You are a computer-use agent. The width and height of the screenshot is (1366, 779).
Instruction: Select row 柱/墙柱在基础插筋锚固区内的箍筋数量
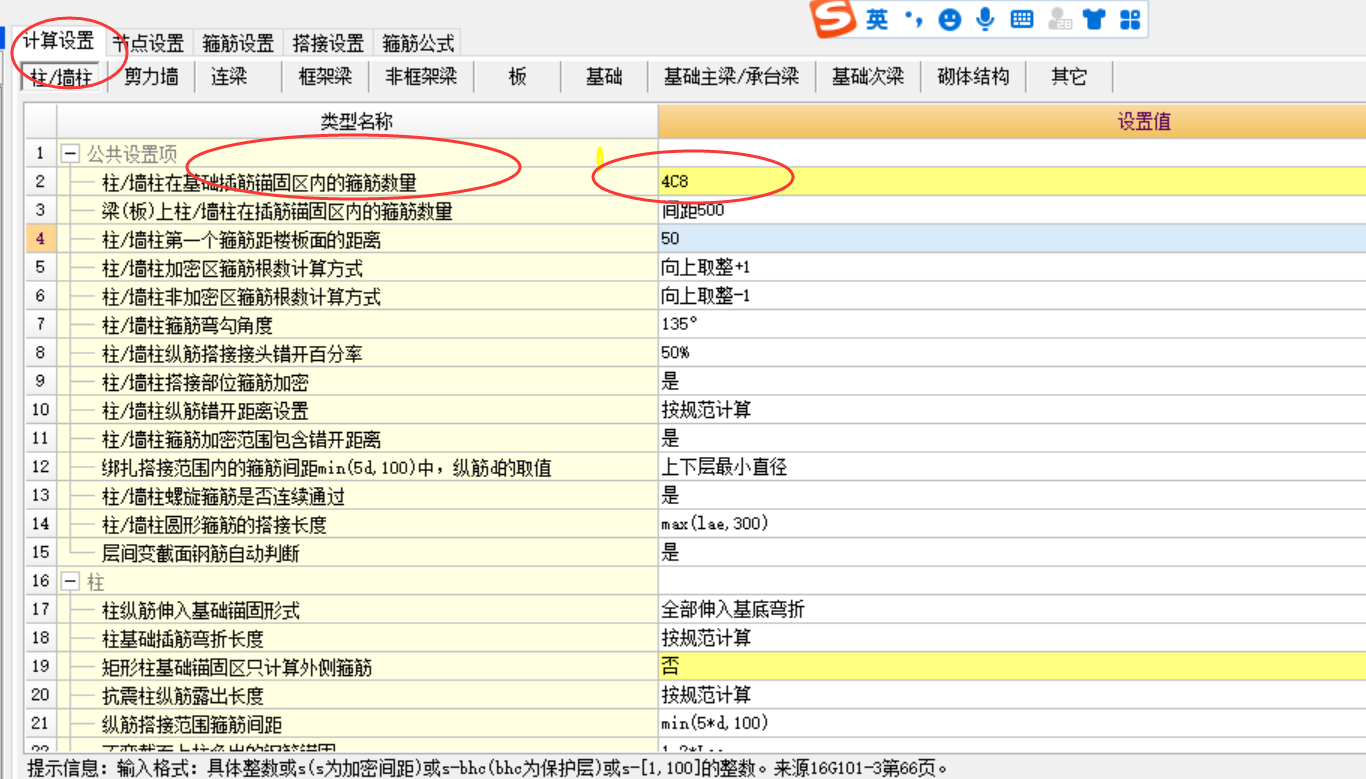(x=259, y=183)
